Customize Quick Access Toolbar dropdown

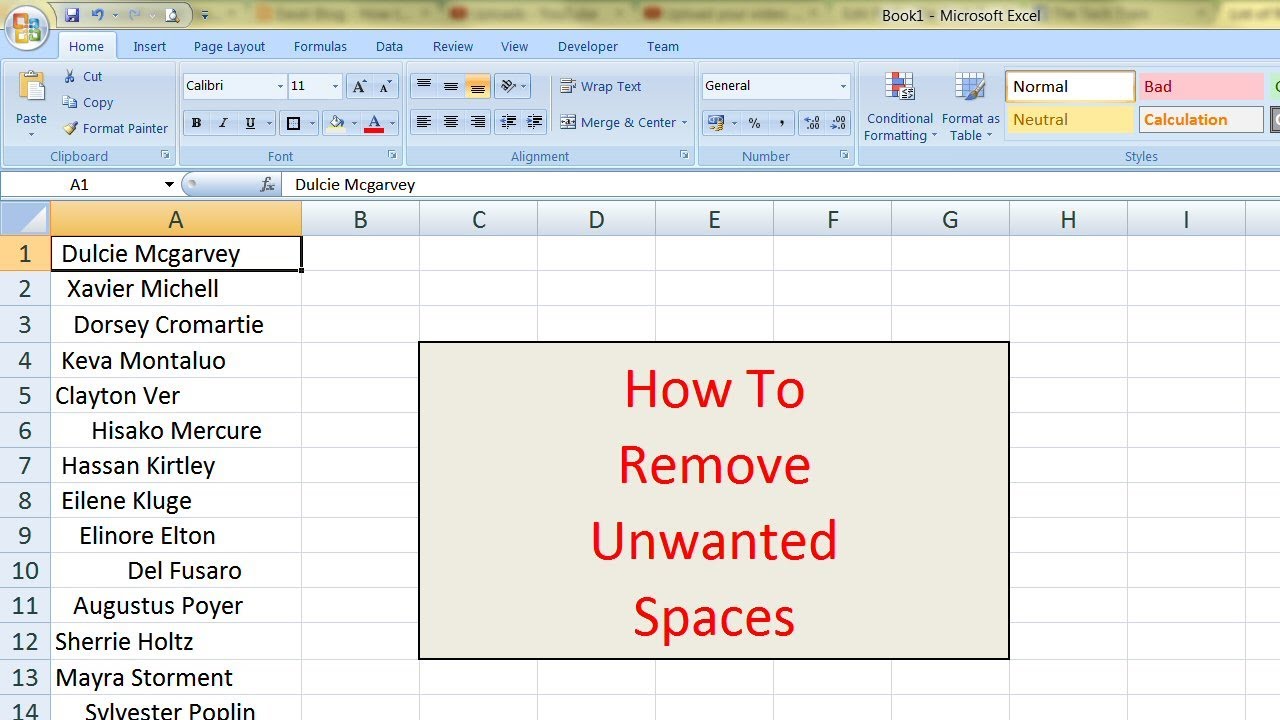point(205,15)
